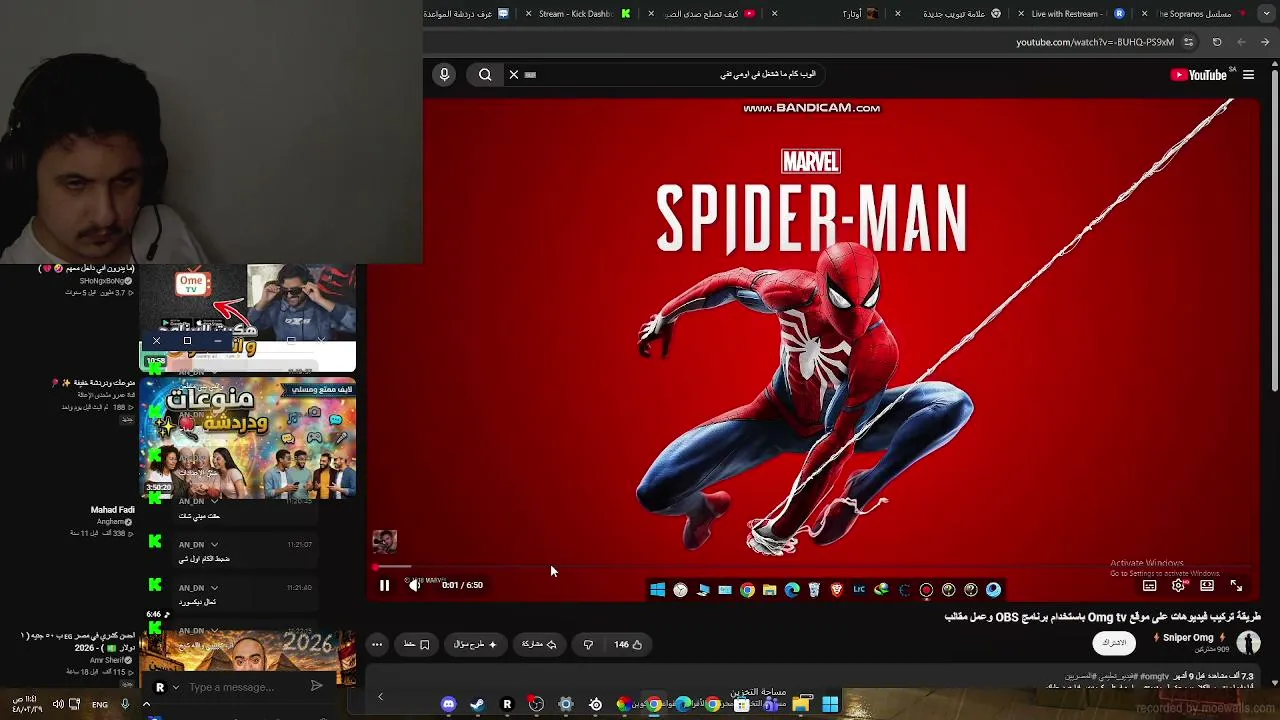Open the 2026 pyramids video thumbnail
Screen dimensions: 1280x720
click(x=248, y=658)
